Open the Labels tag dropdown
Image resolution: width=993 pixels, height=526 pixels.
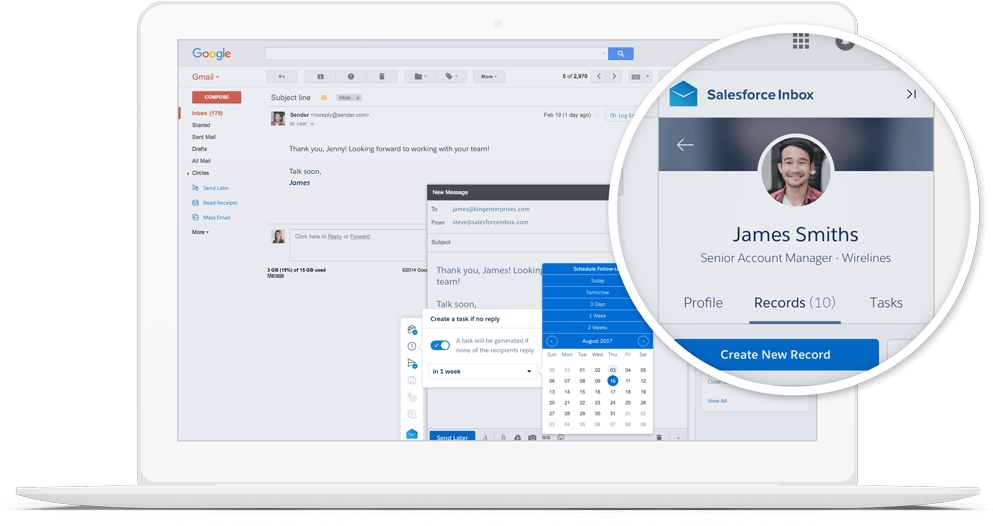pyautogui.click(x=452, y=77)
